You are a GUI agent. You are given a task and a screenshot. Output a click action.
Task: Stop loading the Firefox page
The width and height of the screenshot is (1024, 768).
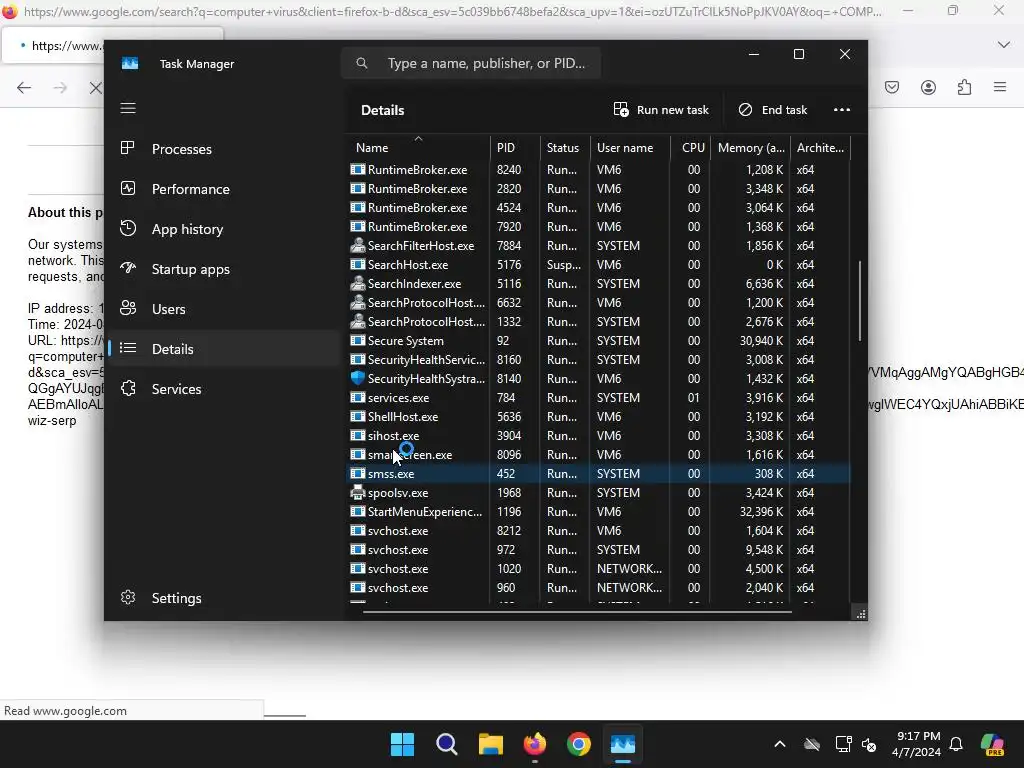tap(95, 88)
